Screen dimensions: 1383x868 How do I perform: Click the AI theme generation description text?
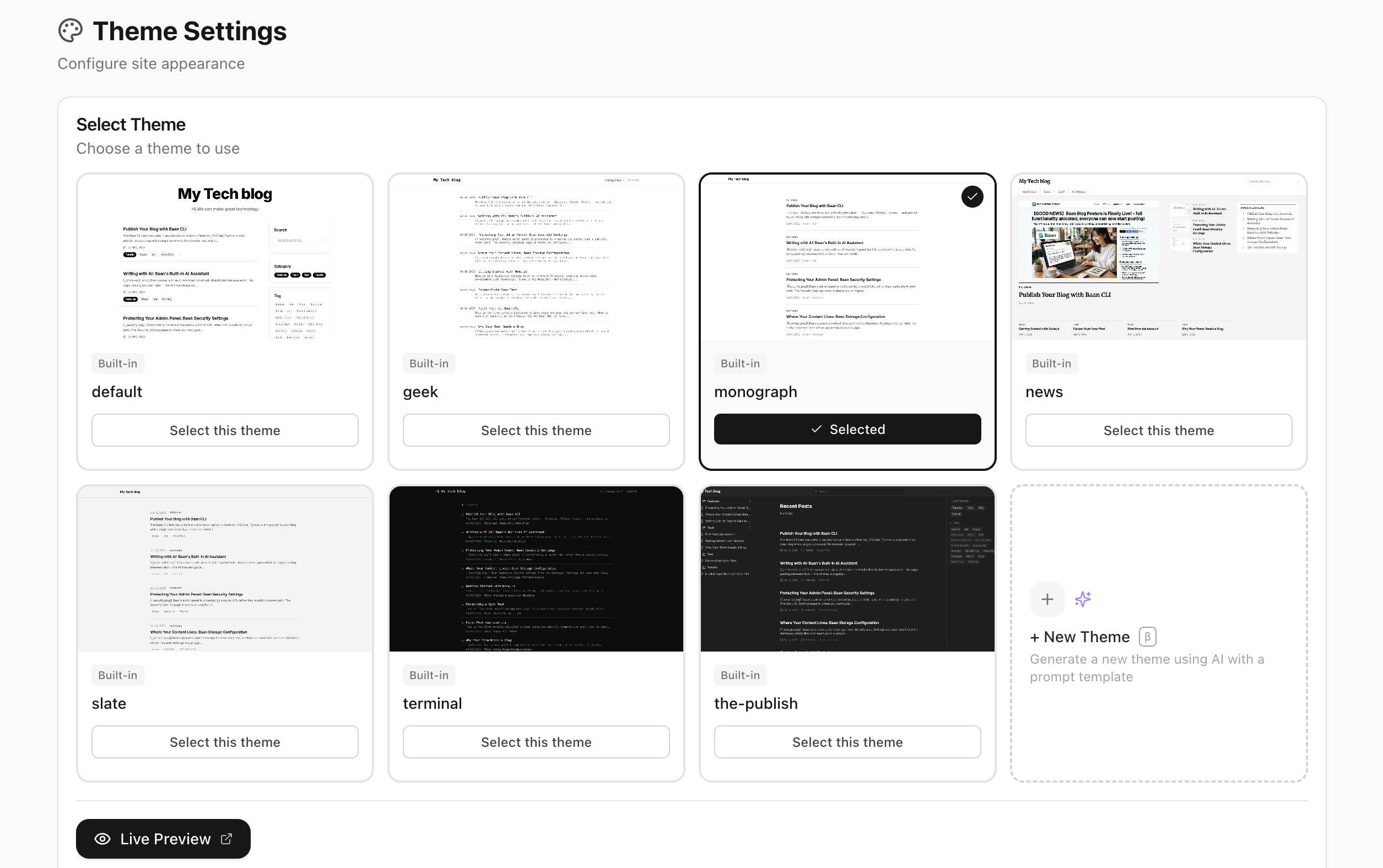point(1147,668)
